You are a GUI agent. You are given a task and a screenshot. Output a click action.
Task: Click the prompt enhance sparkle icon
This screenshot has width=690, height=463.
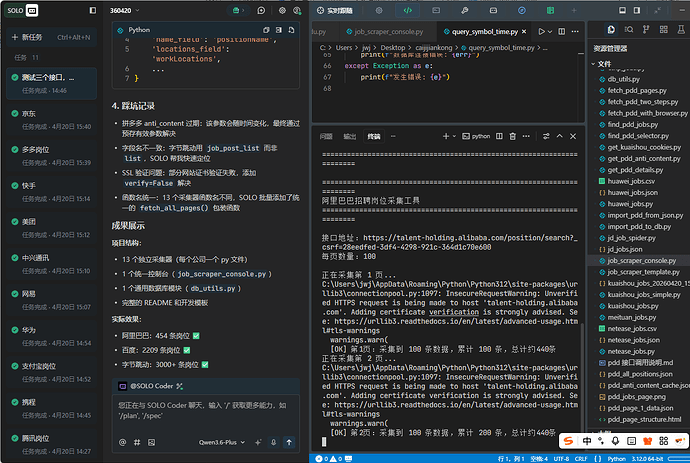point(258,442)
